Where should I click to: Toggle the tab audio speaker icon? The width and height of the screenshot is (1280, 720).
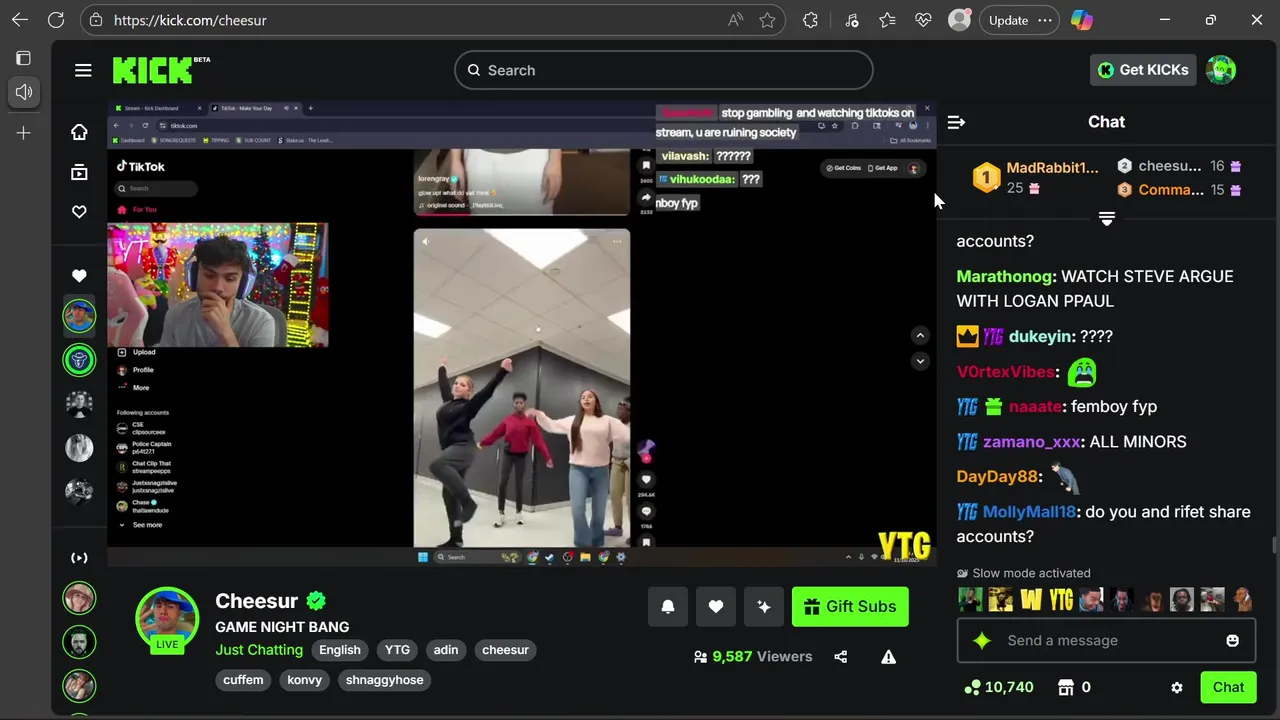24,92
